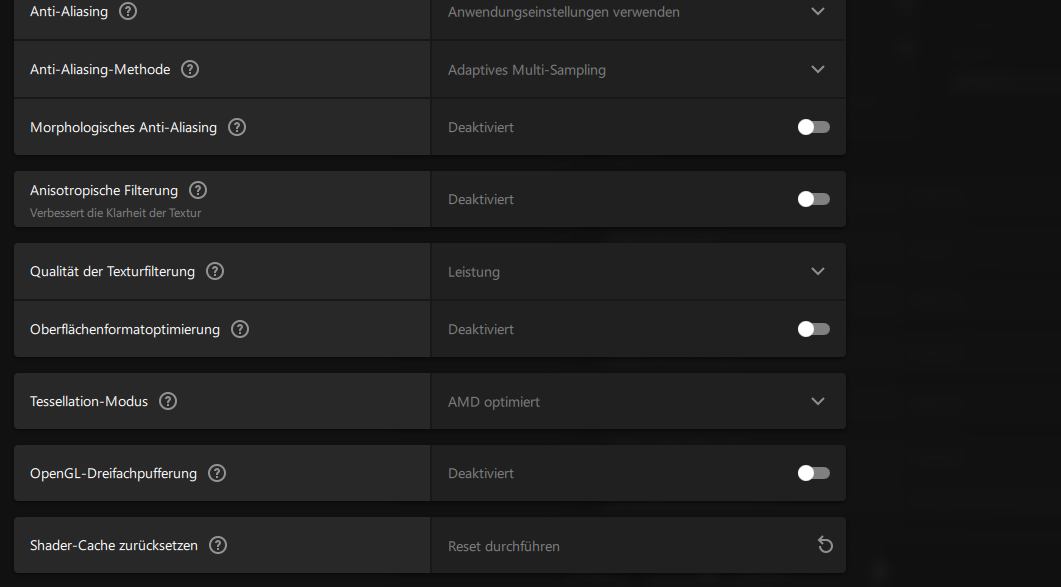
Task: Open help for Anti-Aliasing-Methode
Action: 190,70
